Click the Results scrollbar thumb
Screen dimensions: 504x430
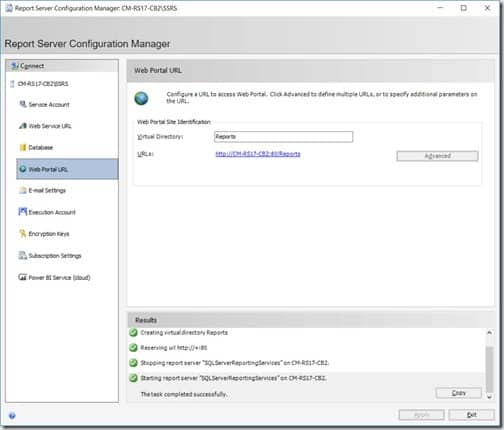coord(489,369)
